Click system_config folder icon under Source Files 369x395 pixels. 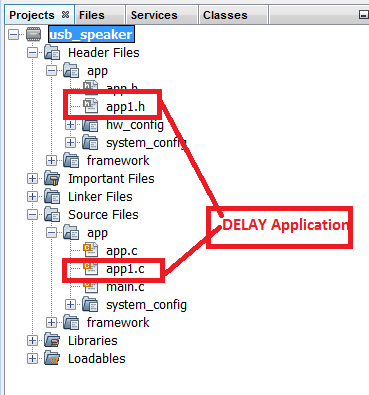[90, 305]
